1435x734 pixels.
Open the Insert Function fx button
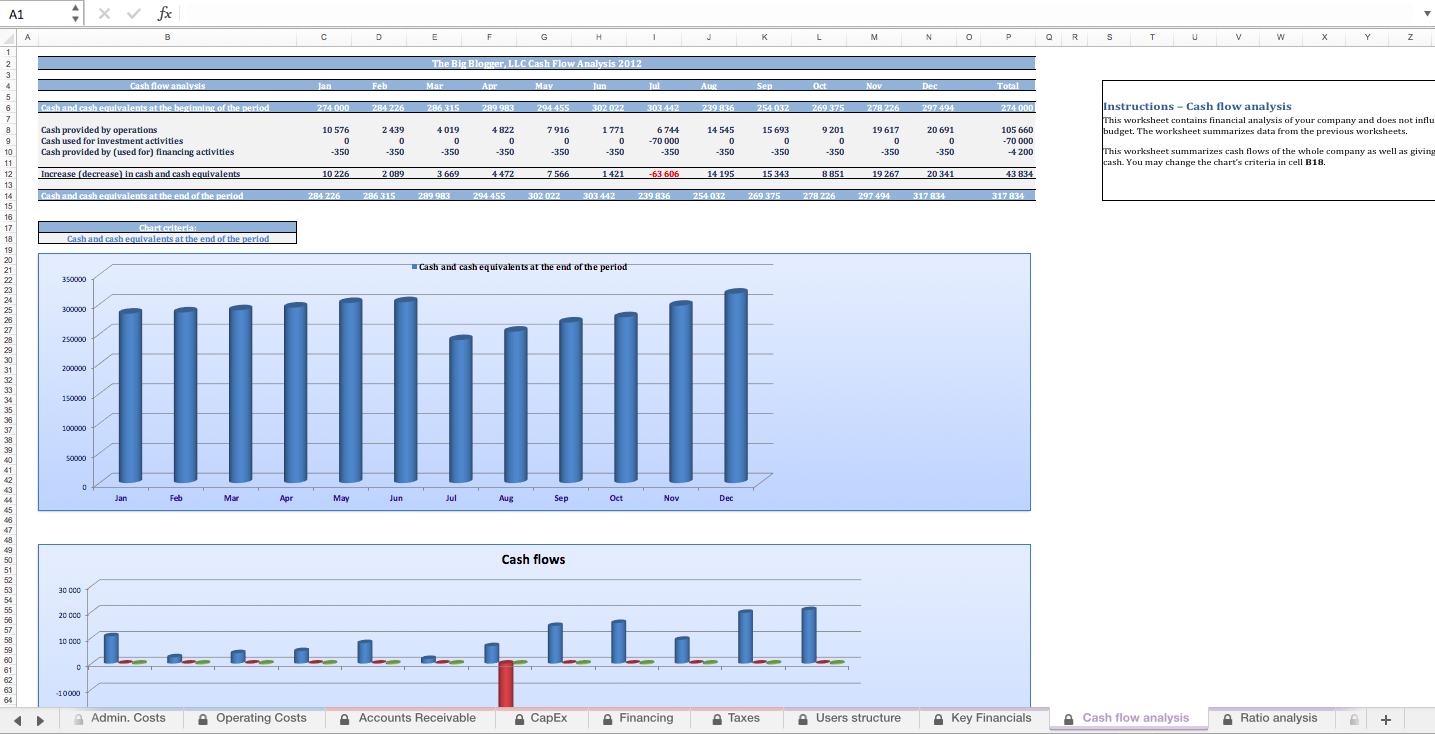tap(165, 14)
